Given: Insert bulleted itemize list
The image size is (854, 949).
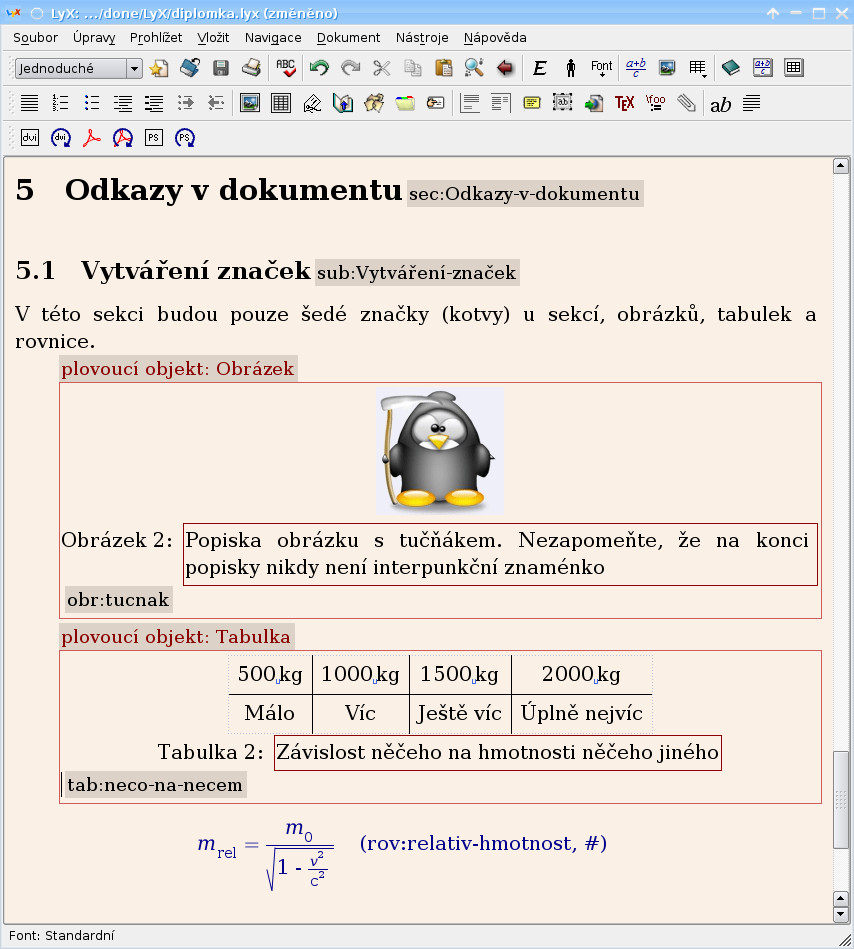Looking at the screenshot, I should coord(91,103).
